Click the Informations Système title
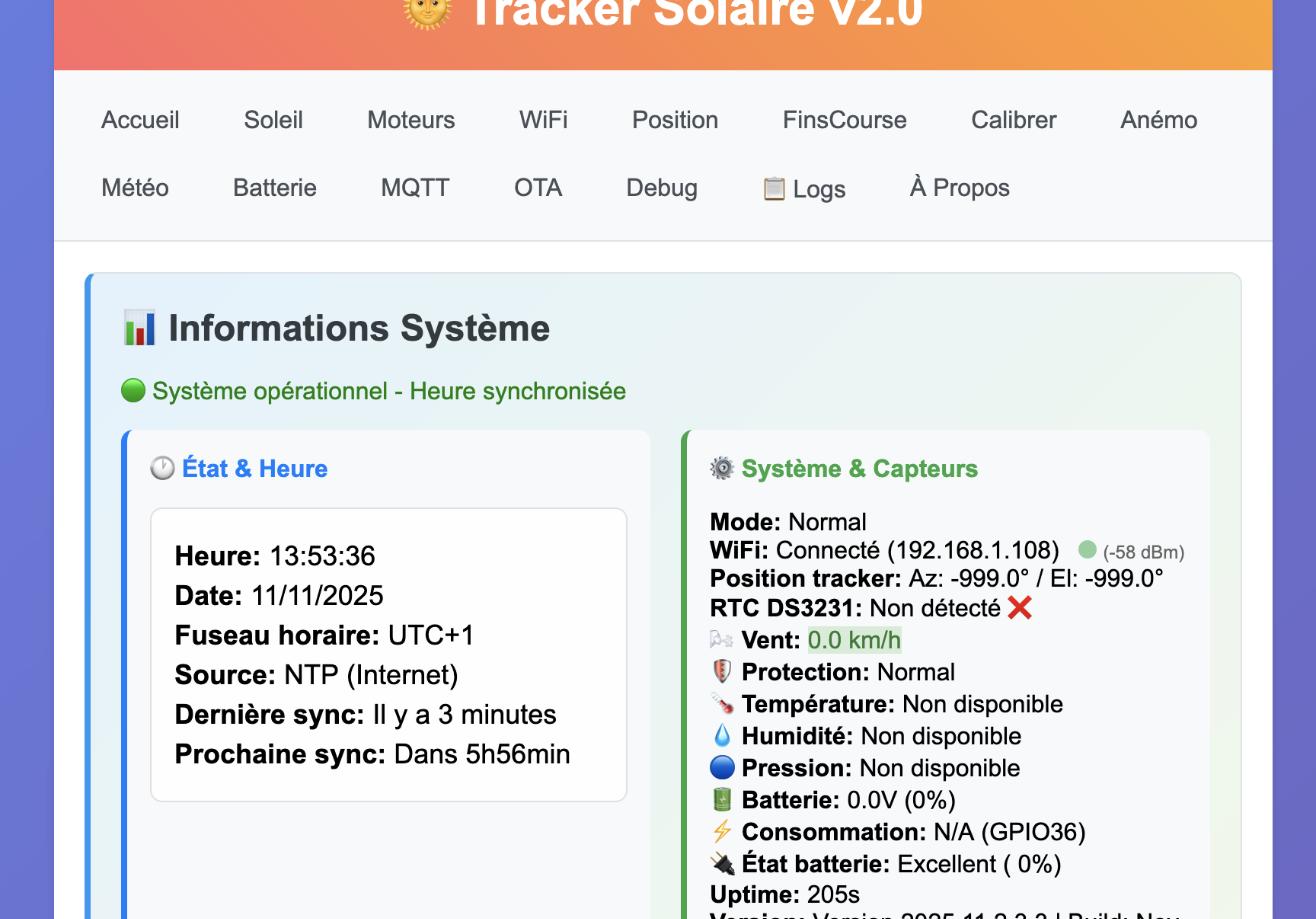The image size is (1316, 919). click(x=359, y=328)
